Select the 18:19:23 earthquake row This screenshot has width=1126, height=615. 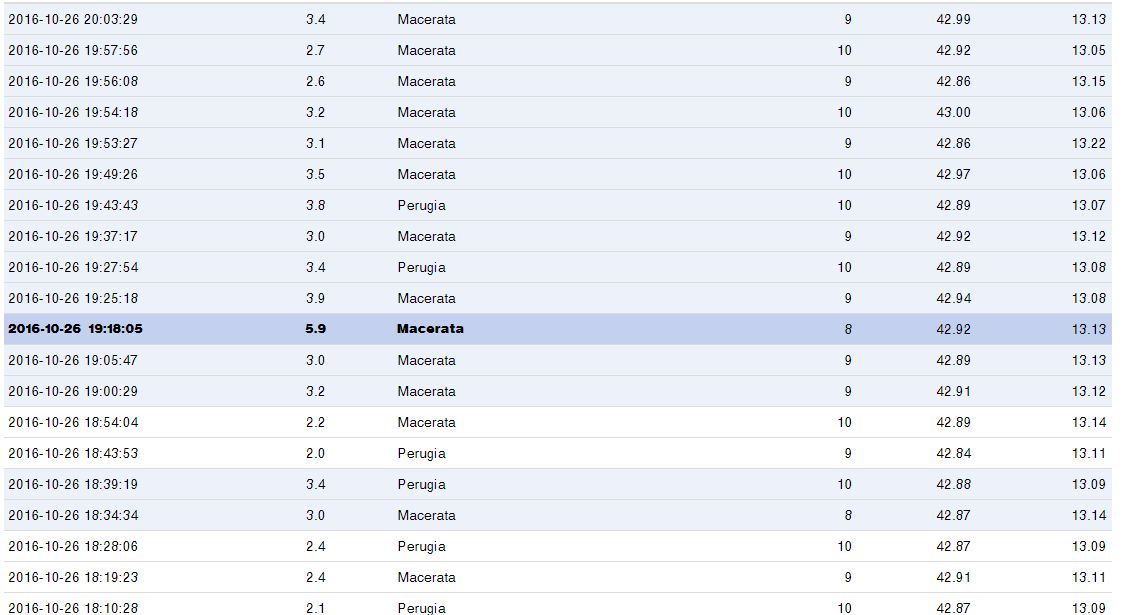(73, 577)
